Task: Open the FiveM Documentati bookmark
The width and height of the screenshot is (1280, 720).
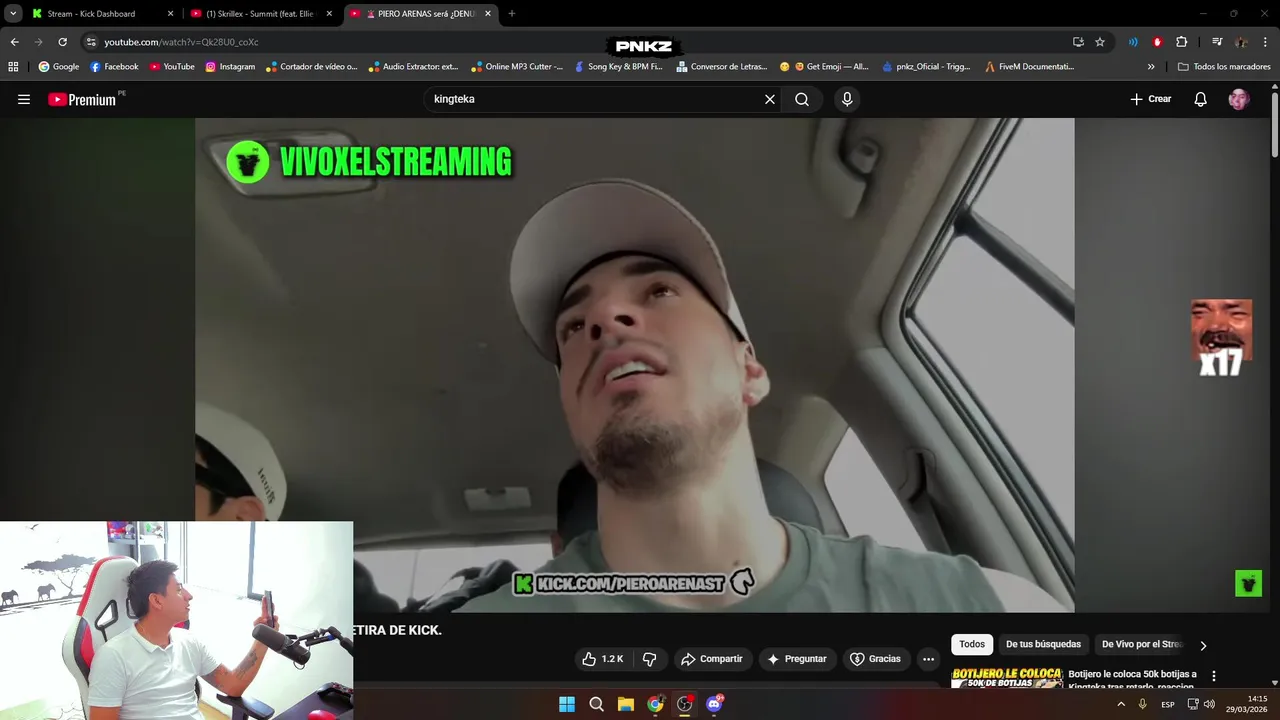Action: [1029, 67]
